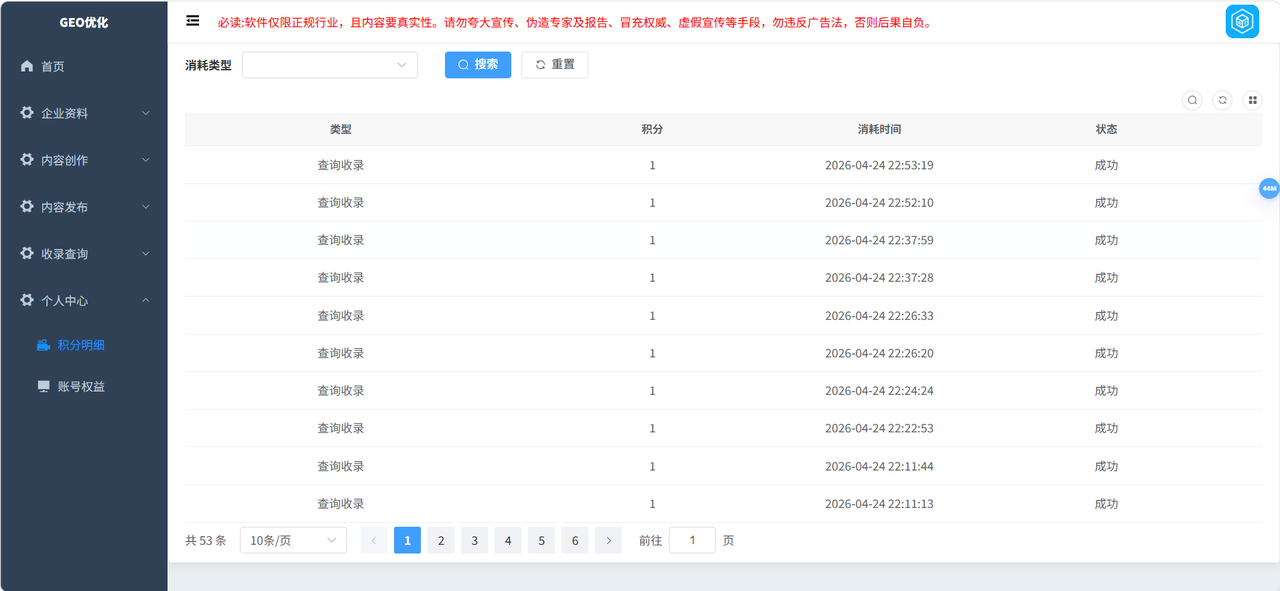Viewport: 1280px width, 591px height.
Task: Click the 前往 page number input
Action: click(692, 540)
